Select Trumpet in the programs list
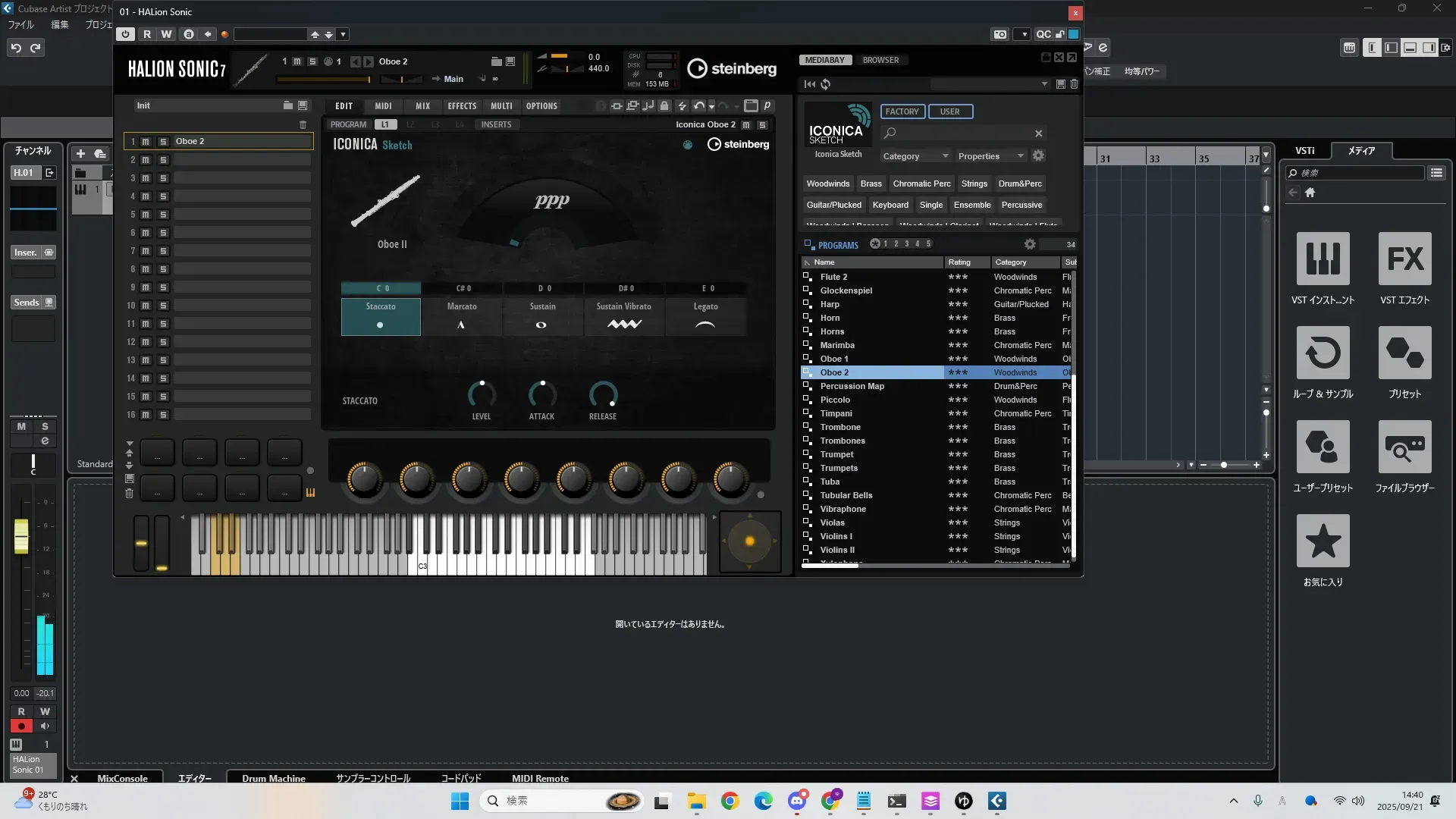This screenshot has height=819, width=1456. pos(836,454)
